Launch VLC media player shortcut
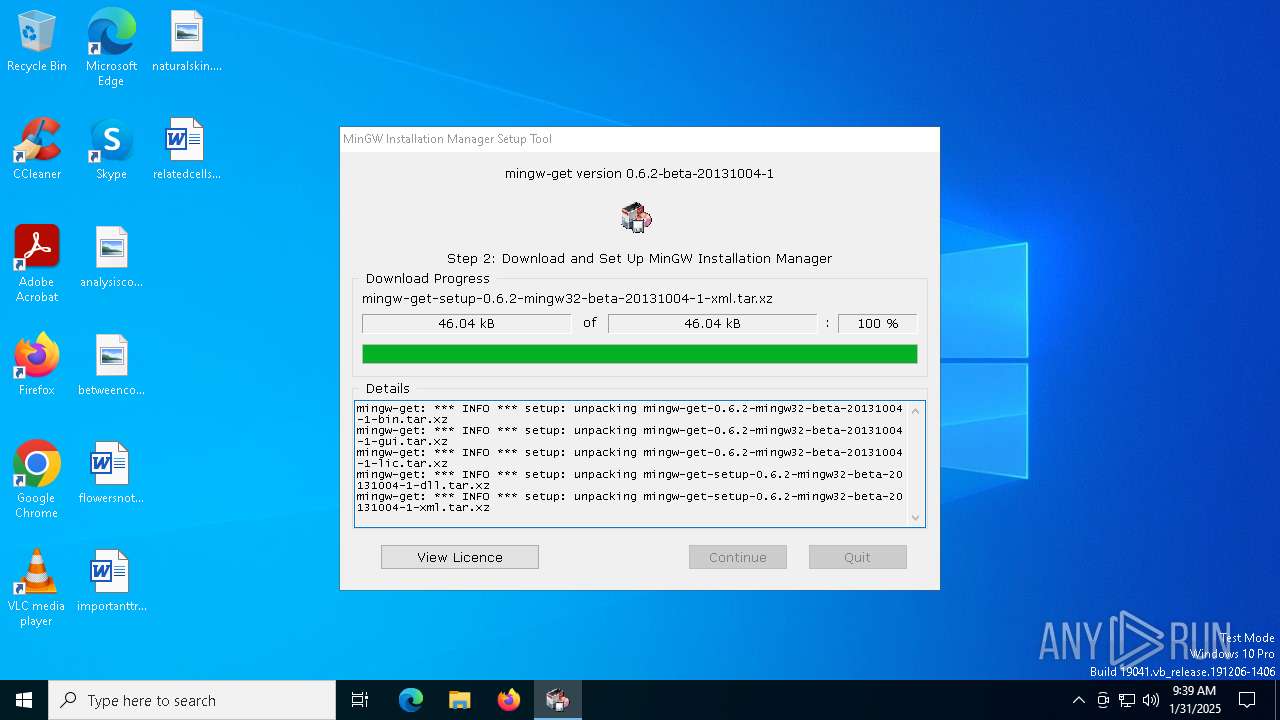 [x=37, y=588]
